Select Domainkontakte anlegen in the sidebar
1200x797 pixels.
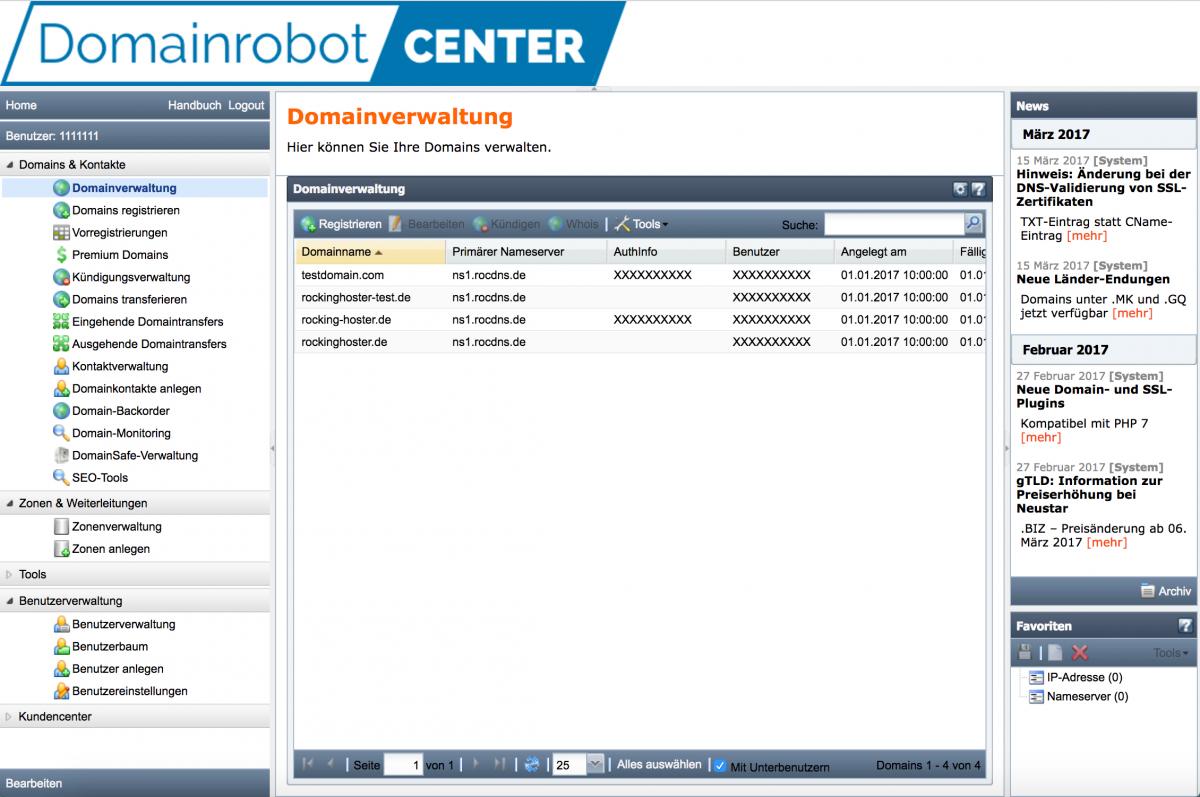click(136, 389)
